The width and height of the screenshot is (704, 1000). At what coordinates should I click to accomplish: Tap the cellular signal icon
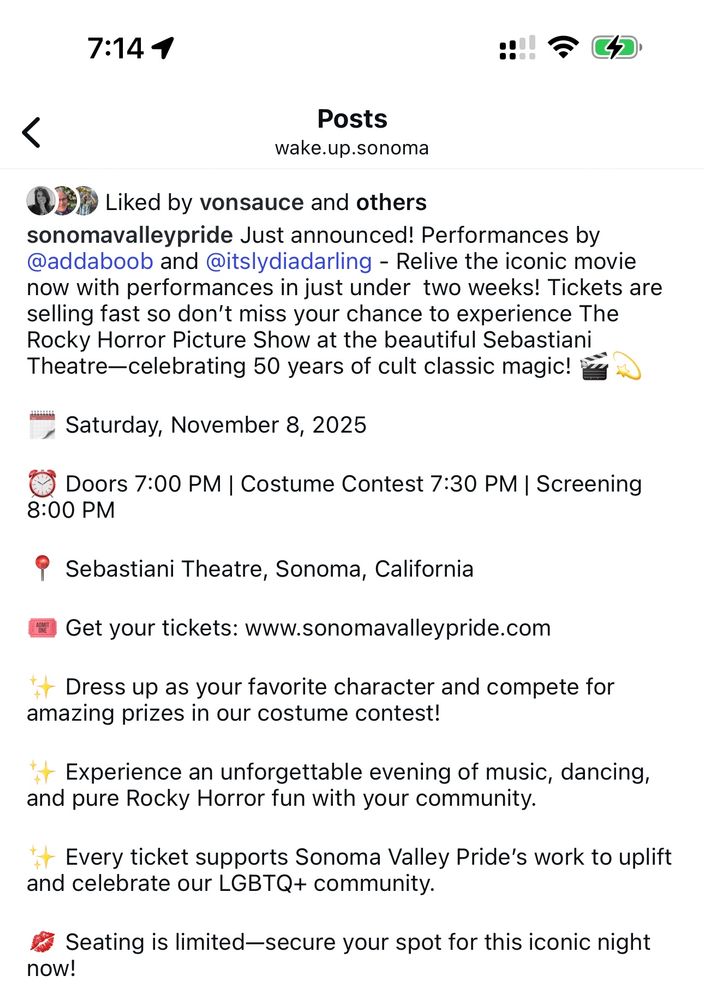pos(516,47)
